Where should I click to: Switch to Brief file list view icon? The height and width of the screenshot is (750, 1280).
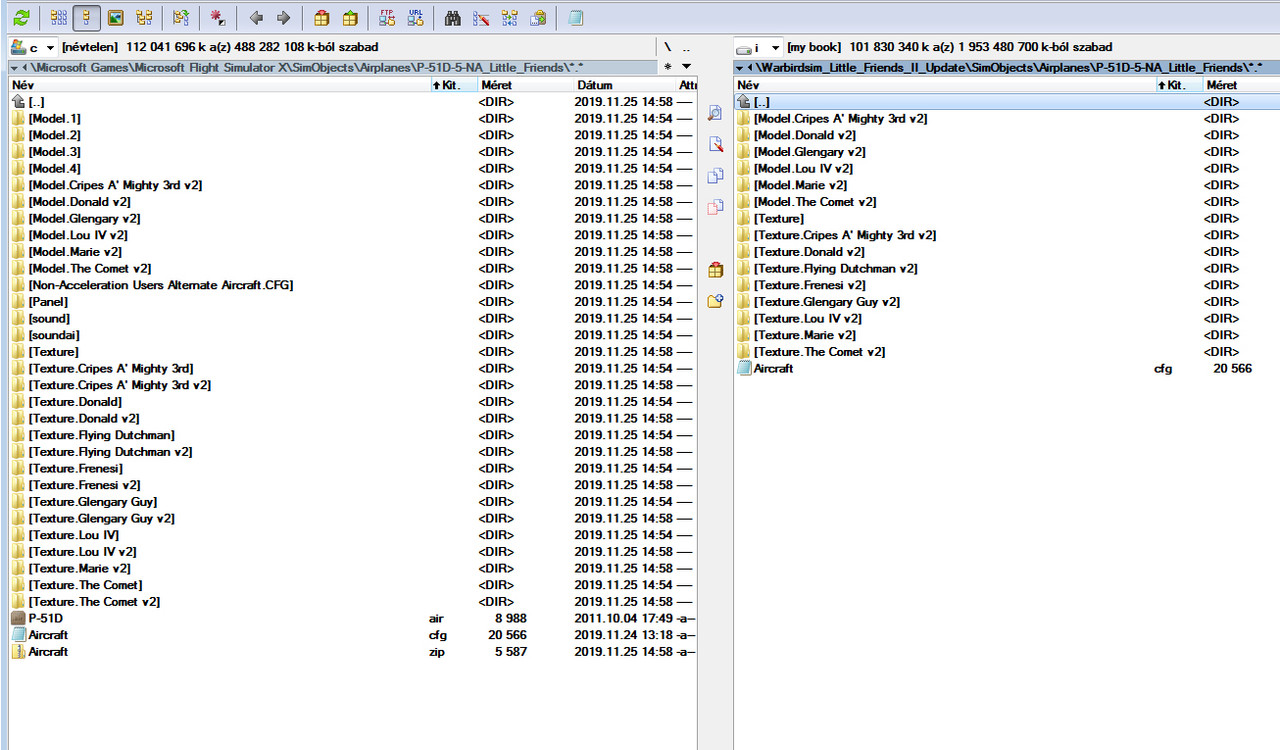(x=59, y=17)
